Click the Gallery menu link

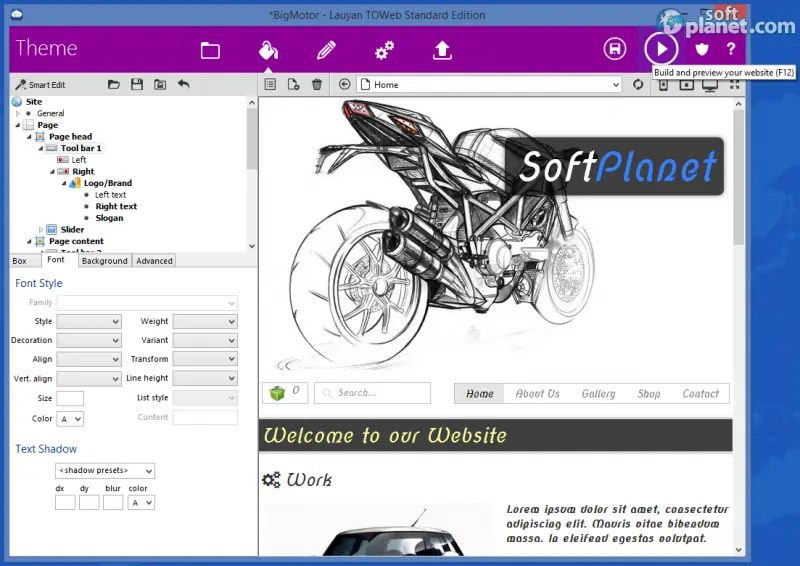coord(598,393)
